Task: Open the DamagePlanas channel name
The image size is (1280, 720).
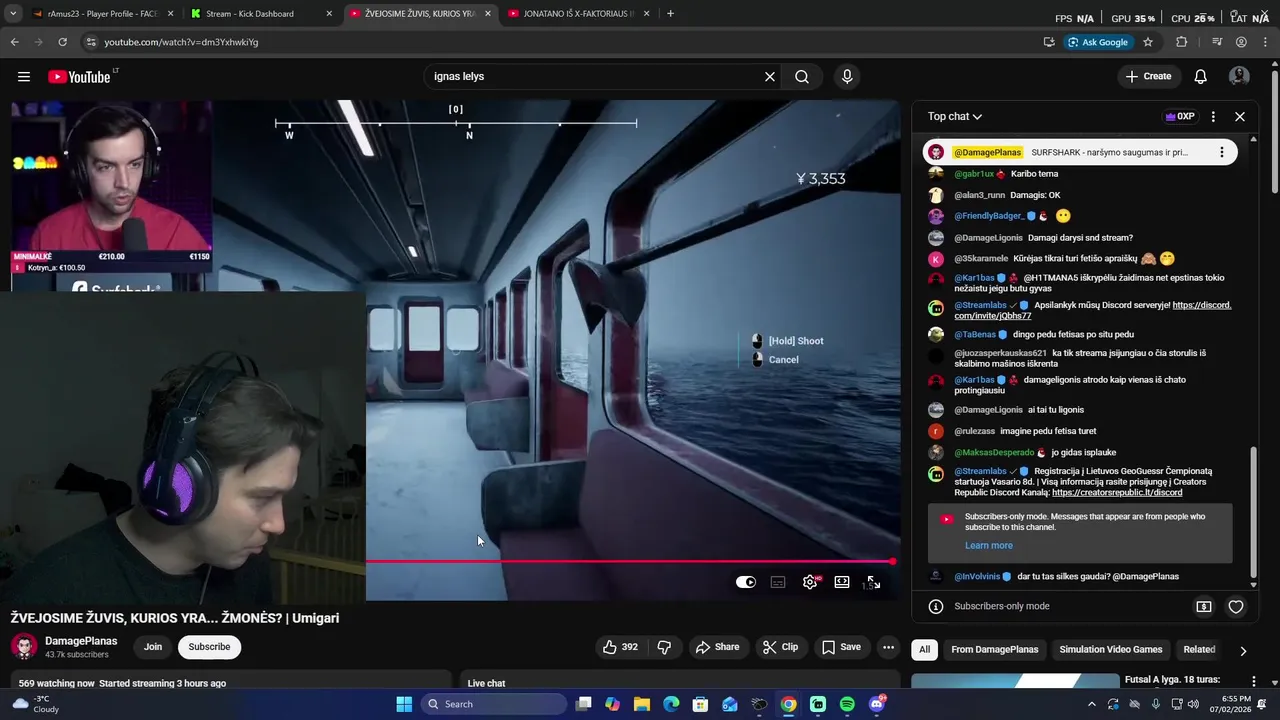Action: click(81, 641)
